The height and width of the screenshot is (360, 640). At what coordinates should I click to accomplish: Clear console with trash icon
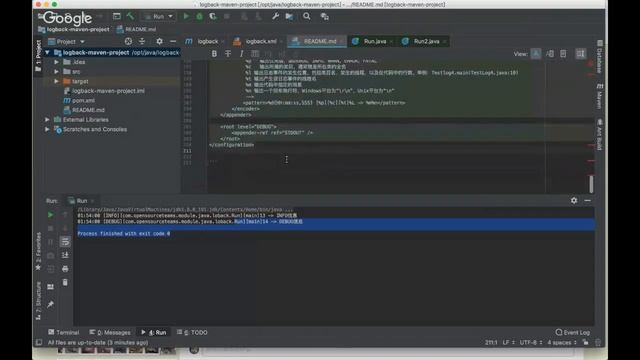(x=65, y=282)
